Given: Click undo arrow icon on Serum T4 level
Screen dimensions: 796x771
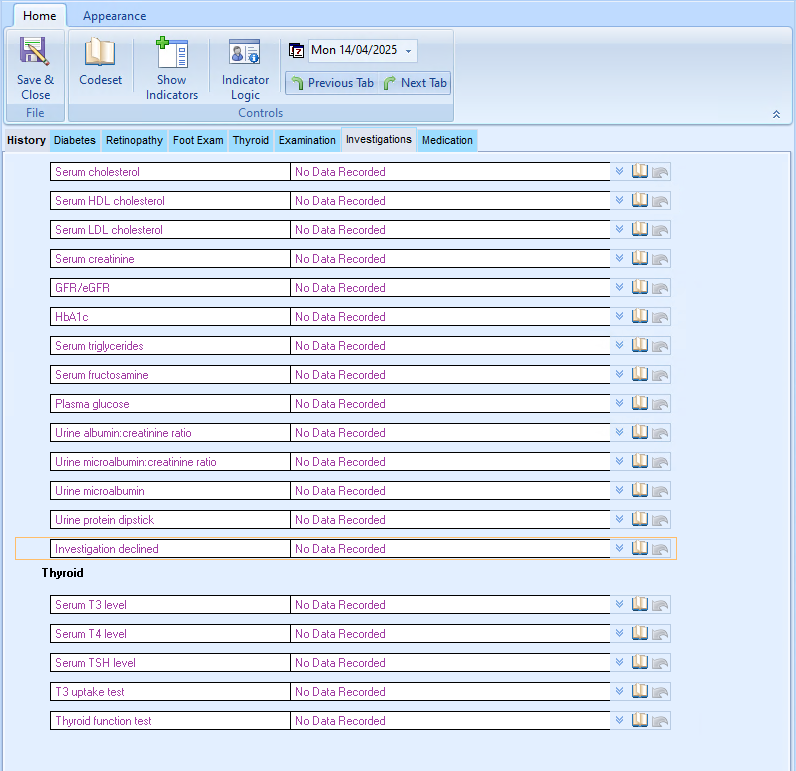Looking at the screenshot, I should (x=660, y=633).
